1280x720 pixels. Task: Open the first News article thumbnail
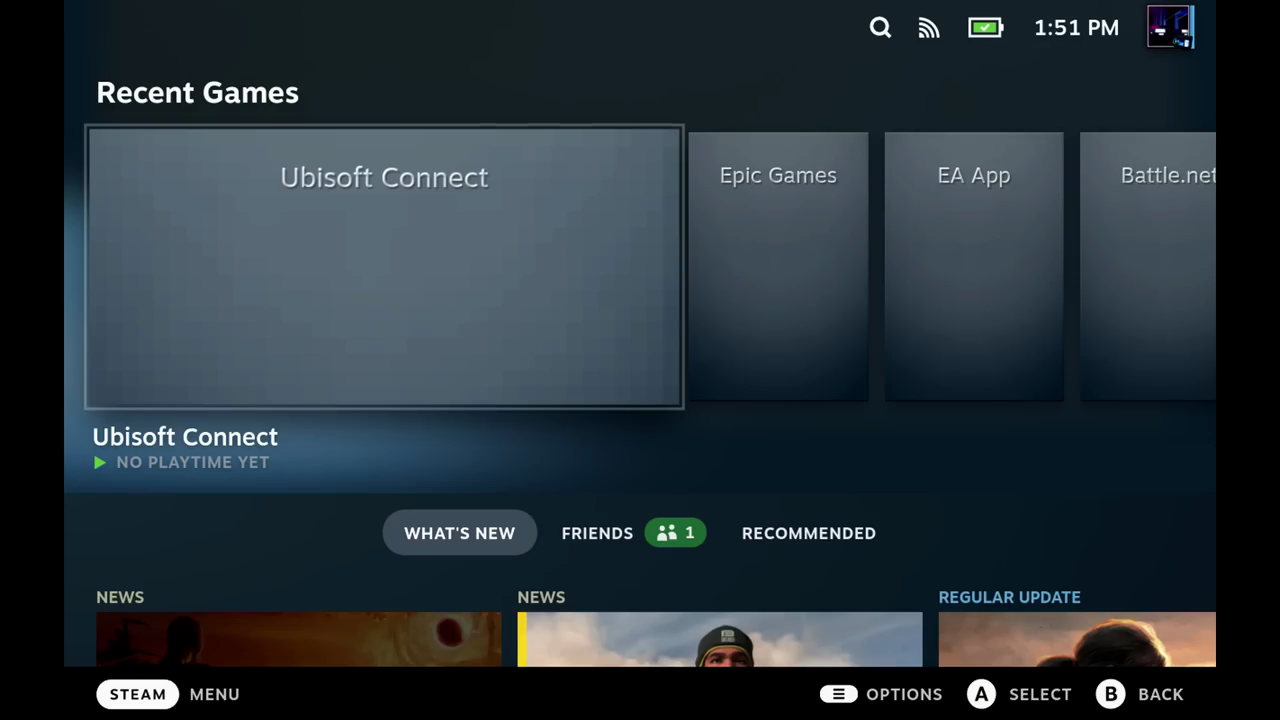click(x=299, y=639)
